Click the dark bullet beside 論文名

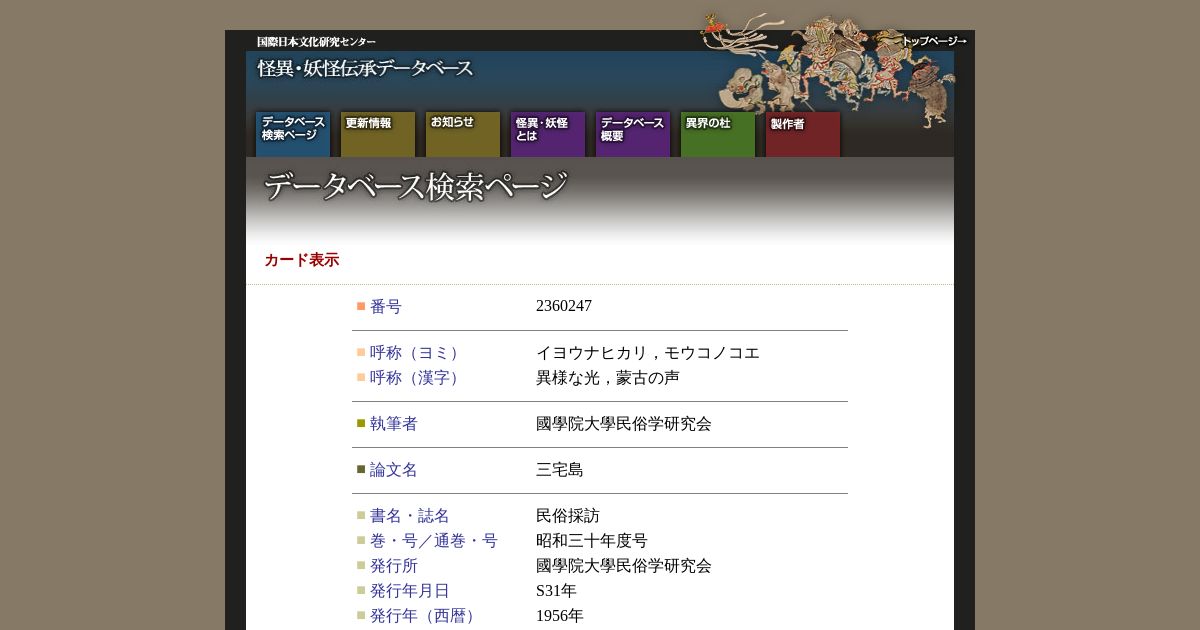coord(361,469)
